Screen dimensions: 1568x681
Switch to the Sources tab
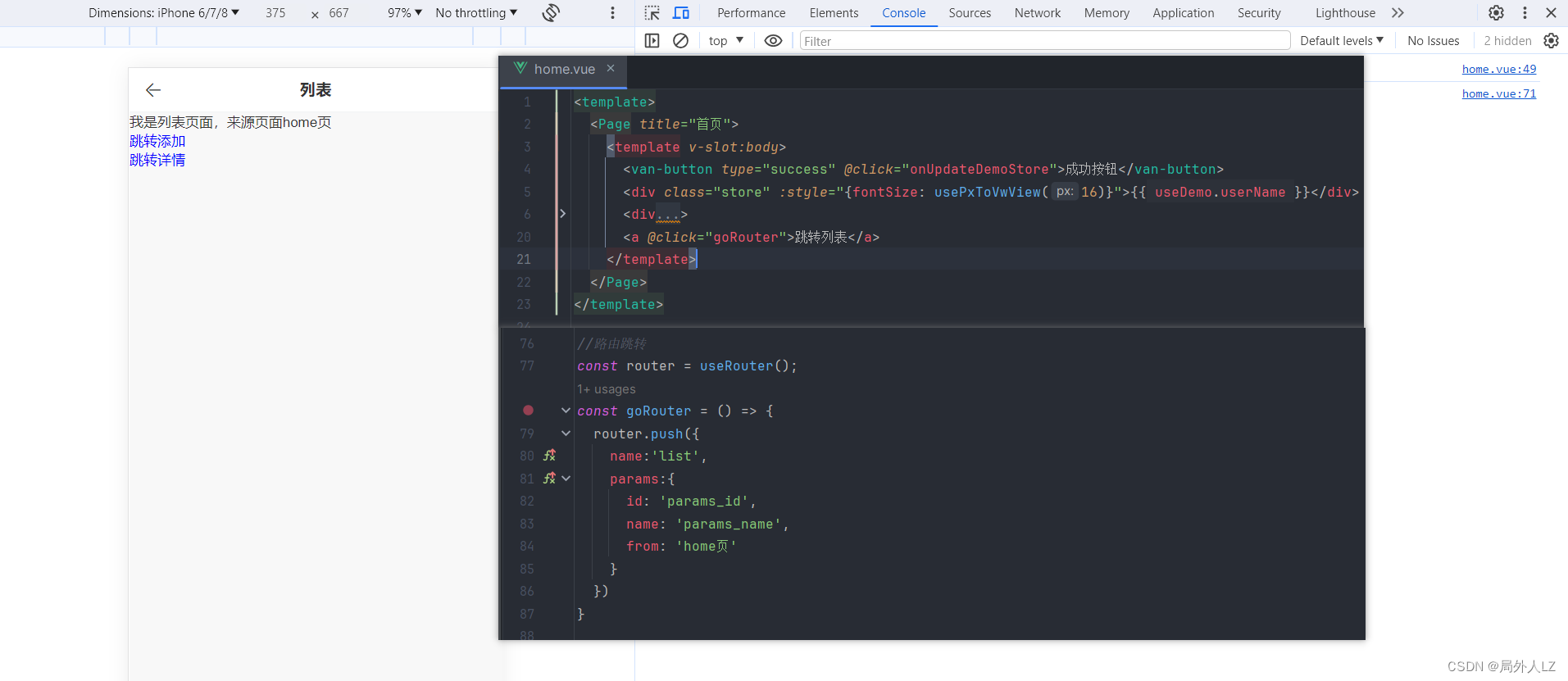(x=970, y=12)
